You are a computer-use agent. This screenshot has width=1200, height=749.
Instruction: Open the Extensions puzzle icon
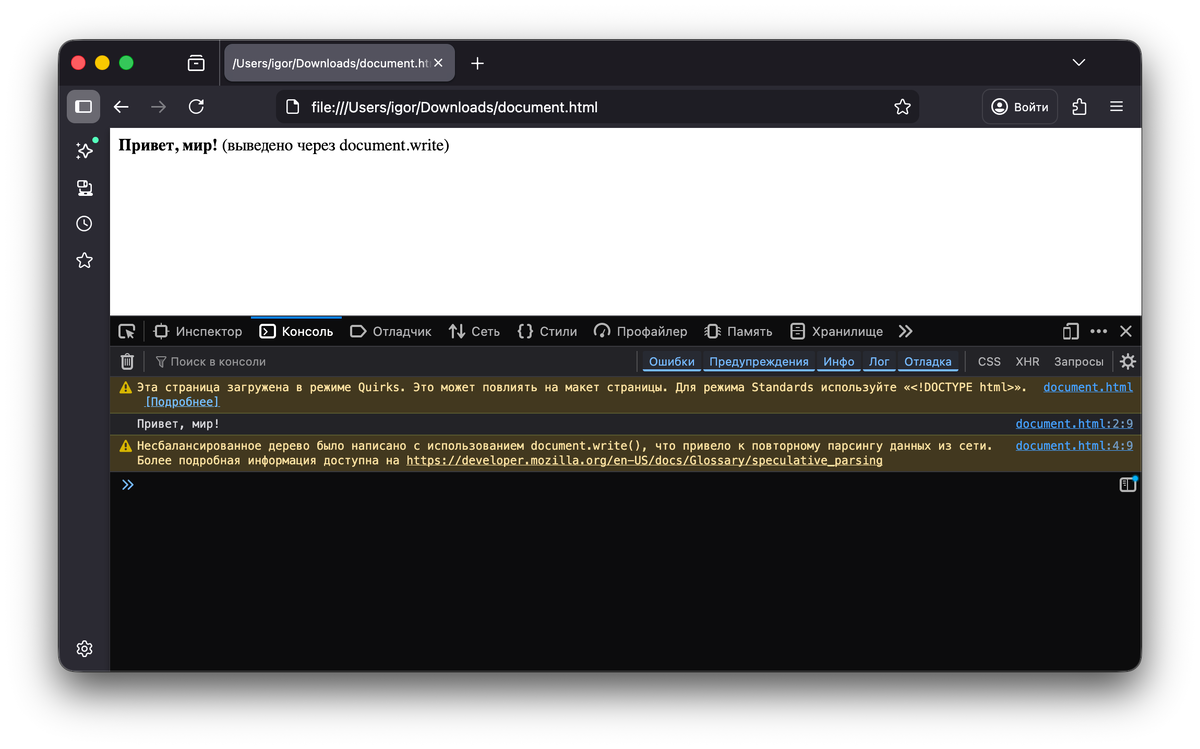point(1079,107)
